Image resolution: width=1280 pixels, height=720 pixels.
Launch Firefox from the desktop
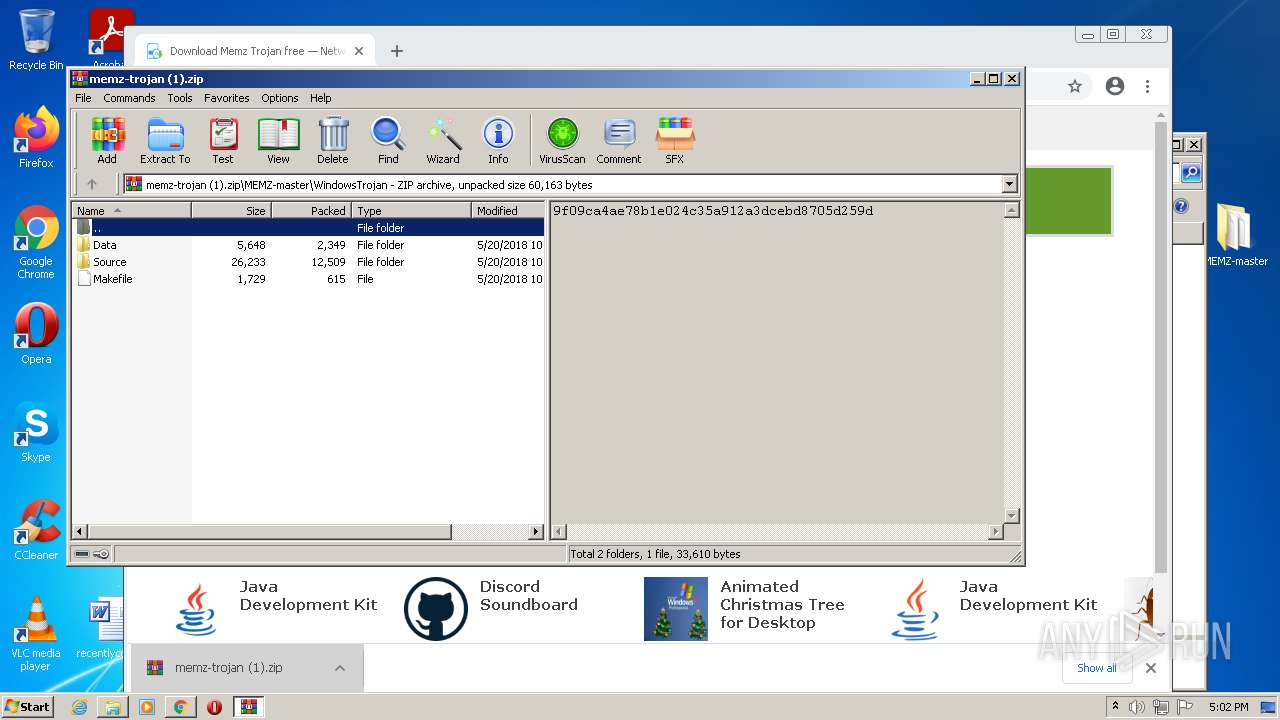click(36, 138)
